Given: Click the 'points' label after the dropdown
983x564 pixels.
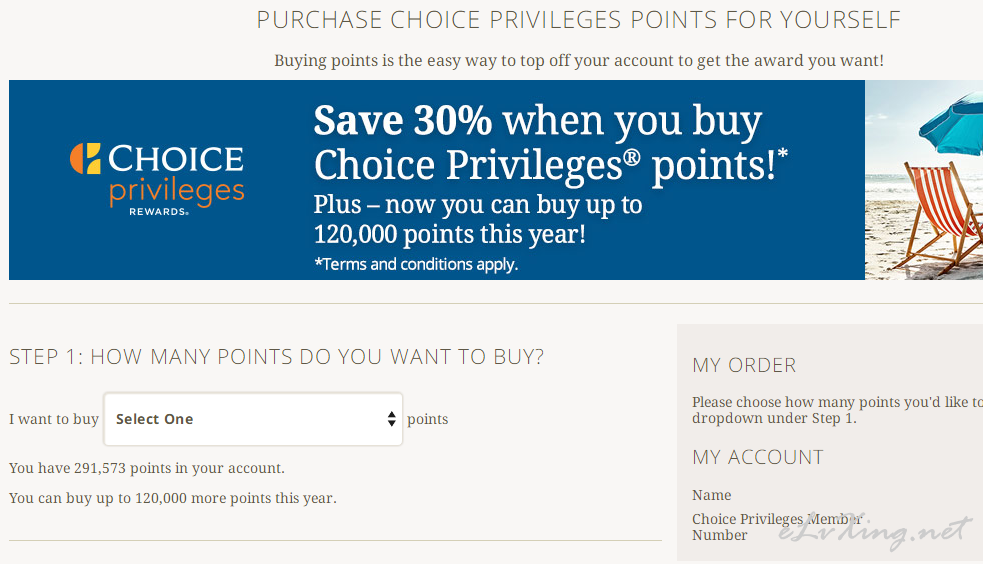Looking at the screenshot, I should (428, 419).
